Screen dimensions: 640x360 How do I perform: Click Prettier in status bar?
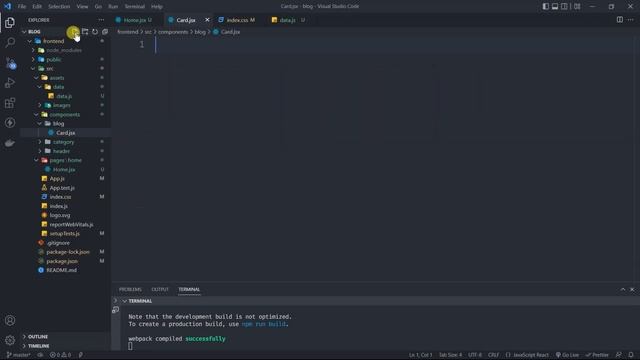coord(598,355)
